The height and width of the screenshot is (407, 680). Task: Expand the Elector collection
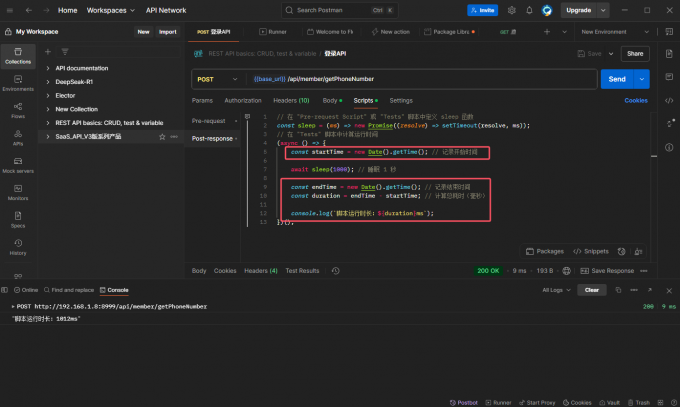point(48,95)
